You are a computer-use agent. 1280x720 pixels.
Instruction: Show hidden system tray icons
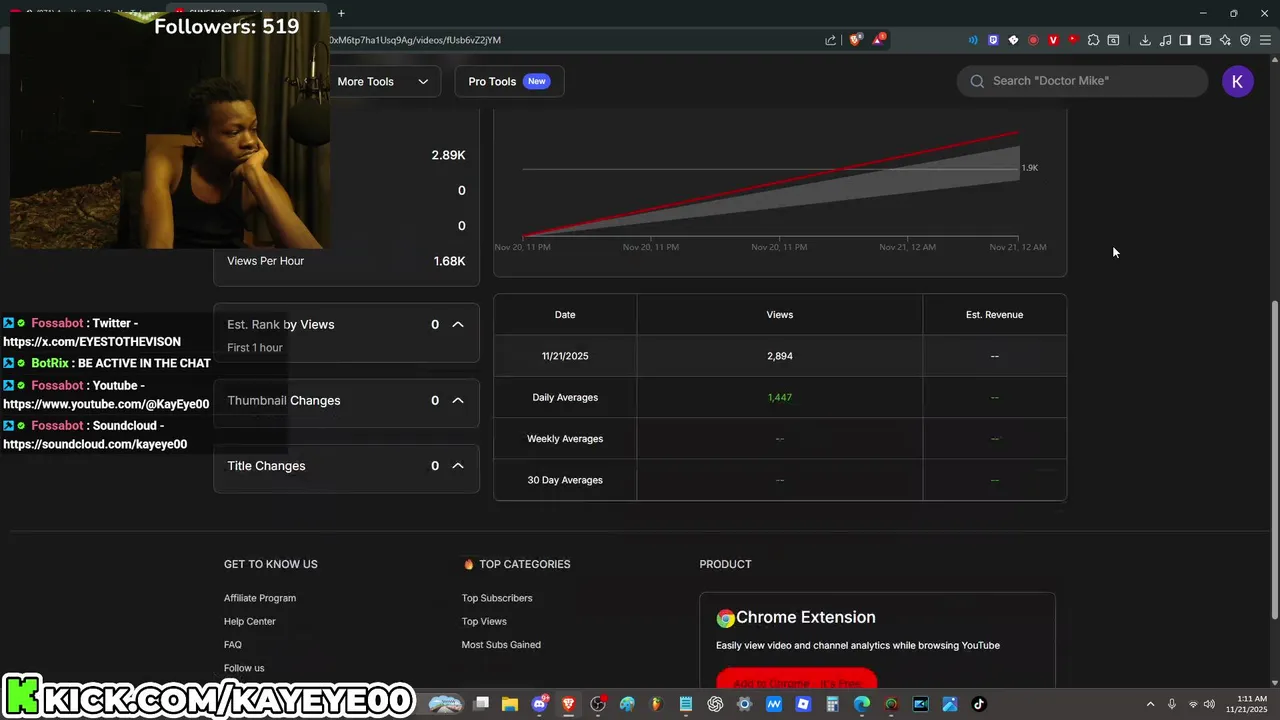point(1150,704)
